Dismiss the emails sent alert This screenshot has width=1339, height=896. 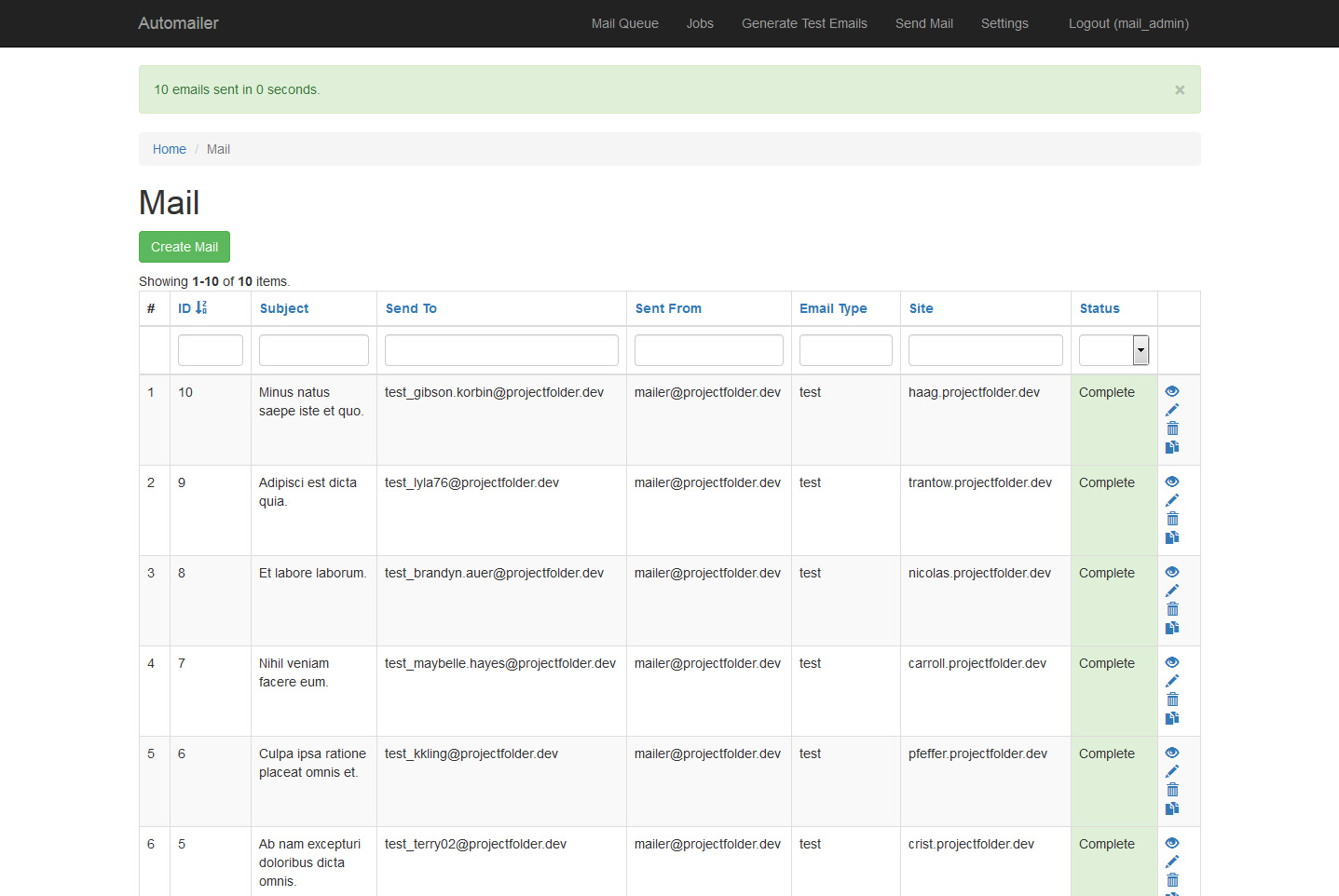tap(1180, 90)
